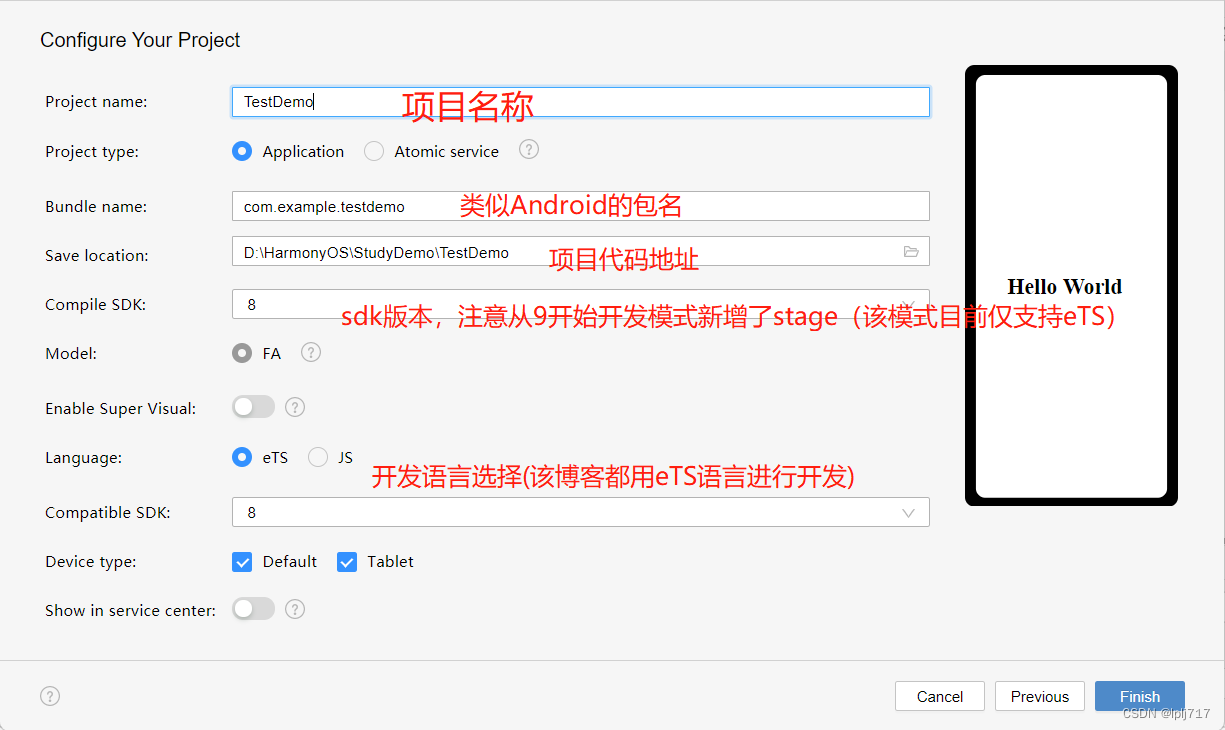Click the Compile SDK: label
The width and height of the screenshot is (1225, 730).
tap(96, 304)
